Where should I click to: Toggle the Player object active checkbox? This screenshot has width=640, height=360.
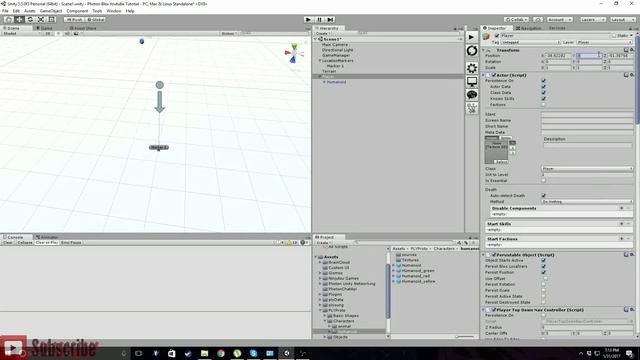tap(497, 36)
